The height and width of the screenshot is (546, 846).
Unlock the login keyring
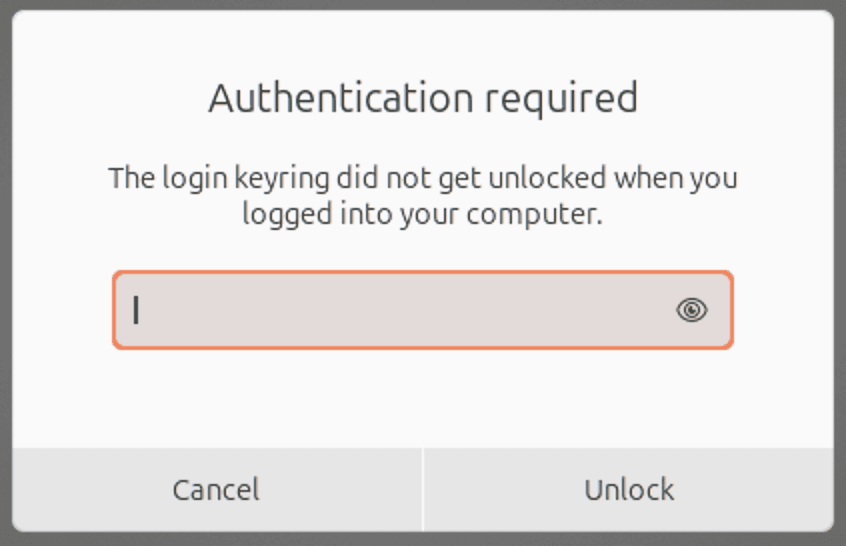tap(629, 489)
